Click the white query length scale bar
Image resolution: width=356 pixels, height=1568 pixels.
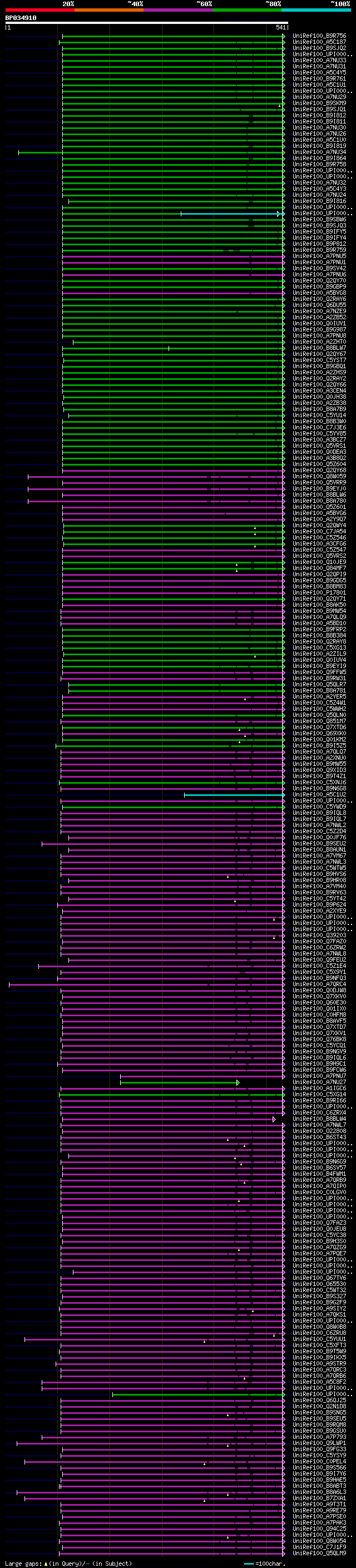tap(146, 22)
